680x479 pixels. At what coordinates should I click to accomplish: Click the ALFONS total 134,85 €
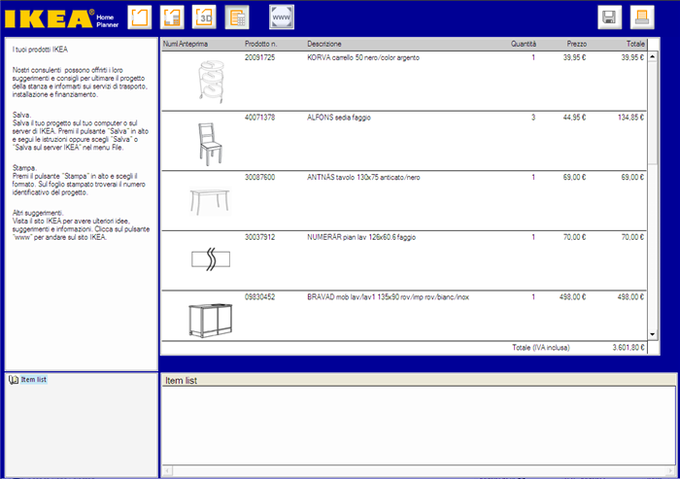(x=631, y=117)
